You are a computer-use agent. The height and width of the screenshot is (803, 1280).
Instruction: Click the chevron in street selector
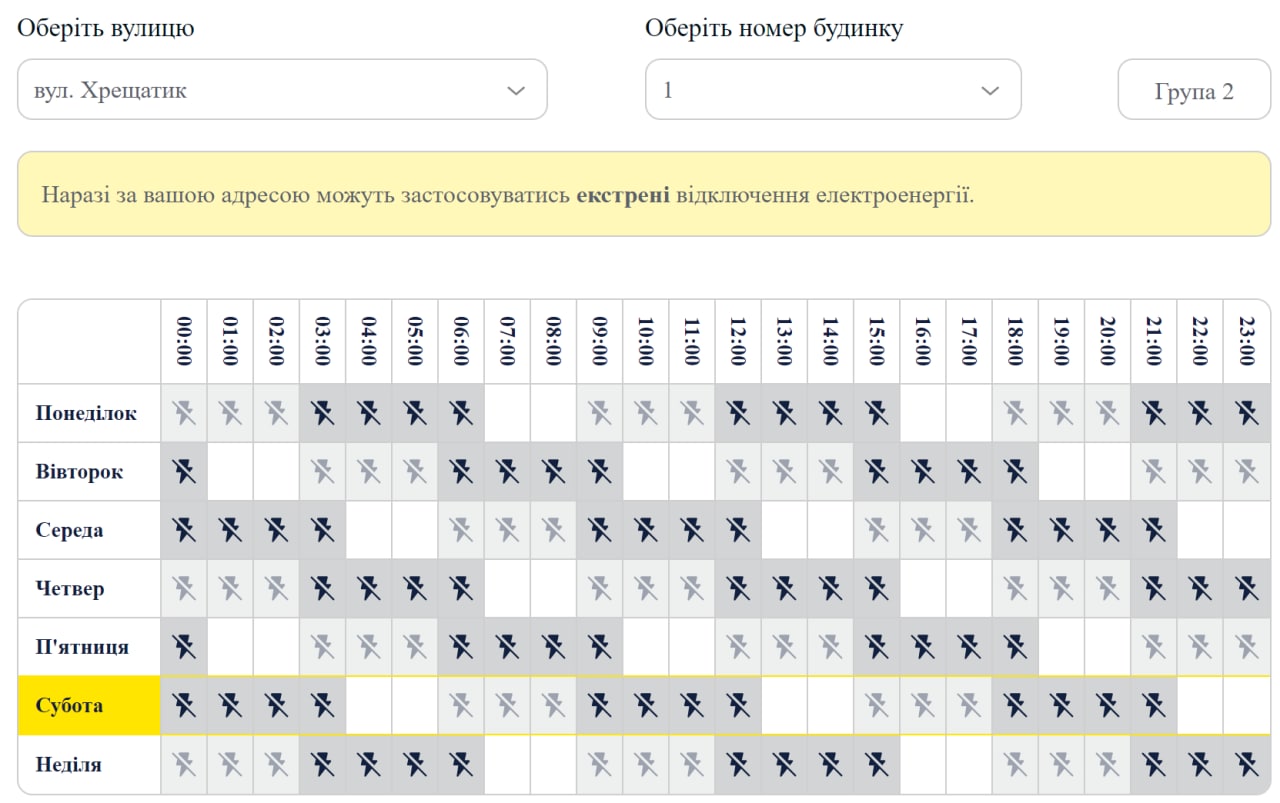click(x=516, y=91)
